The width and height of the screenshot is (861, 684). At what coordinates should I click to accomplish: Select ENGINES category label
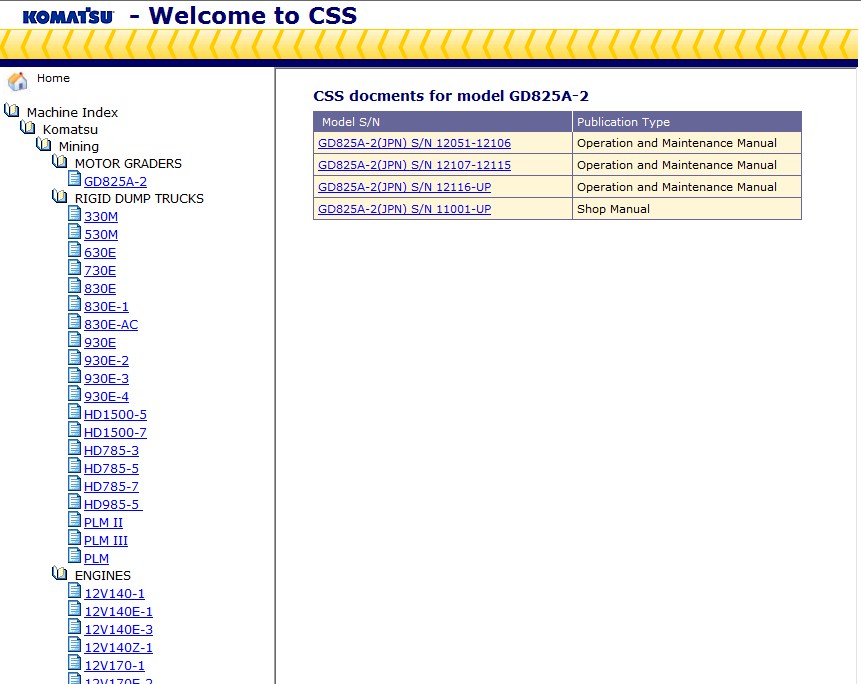pos(103,575)
